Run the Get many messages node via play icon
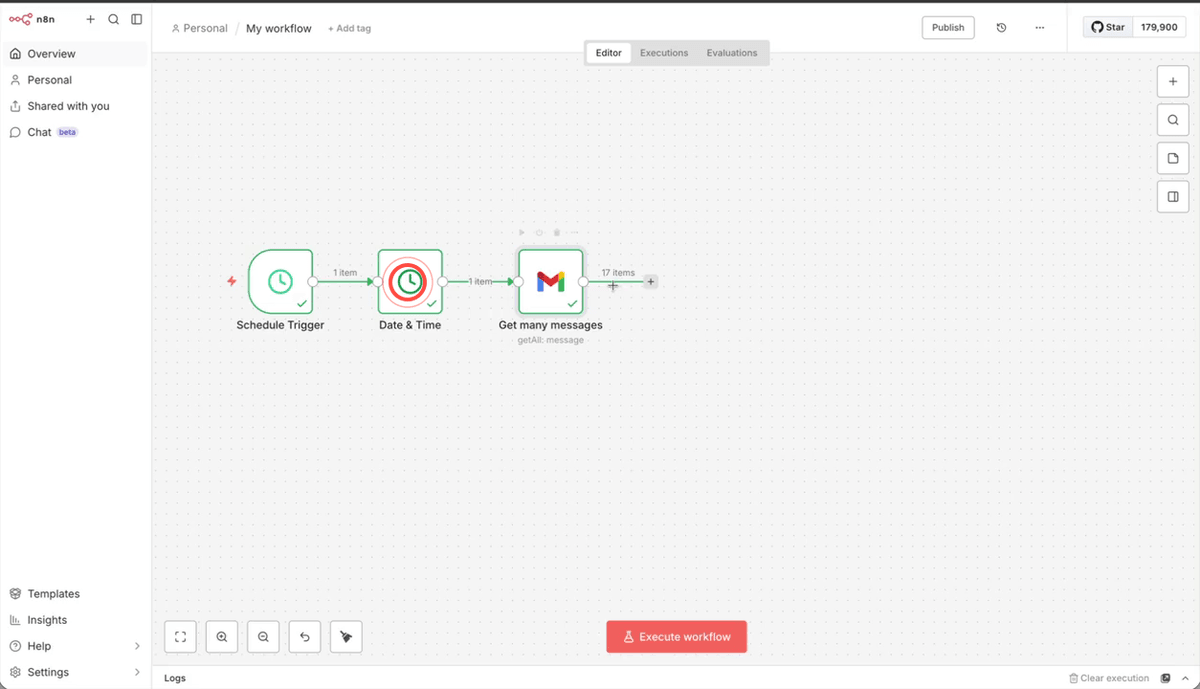 [522, 232]
